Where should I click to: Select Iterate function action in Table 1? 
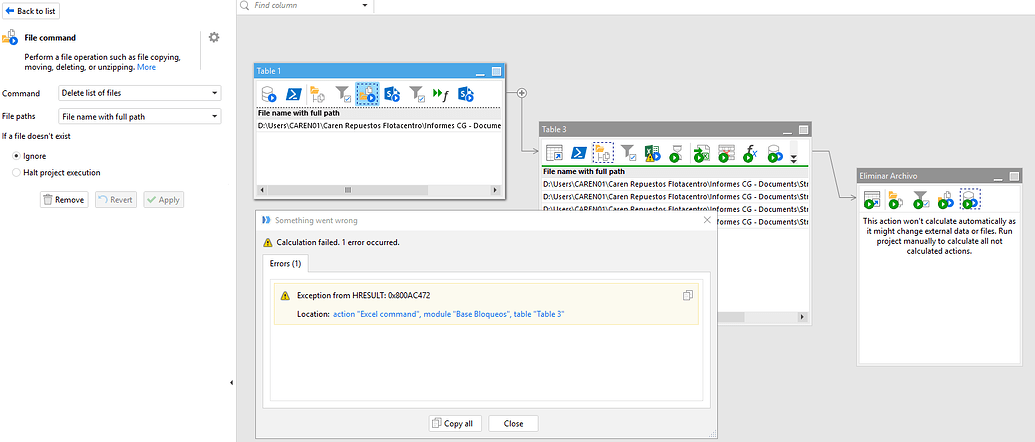click(441, 94)
